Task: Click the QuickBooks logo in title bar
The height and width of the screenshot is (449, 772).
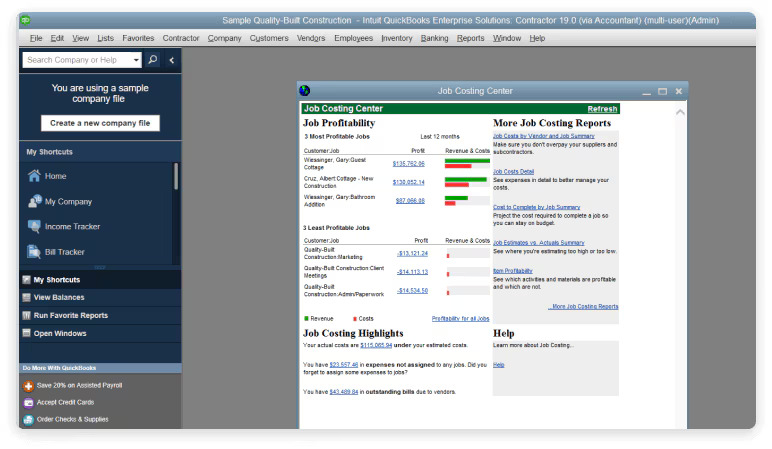Action: tap(25, 20)
